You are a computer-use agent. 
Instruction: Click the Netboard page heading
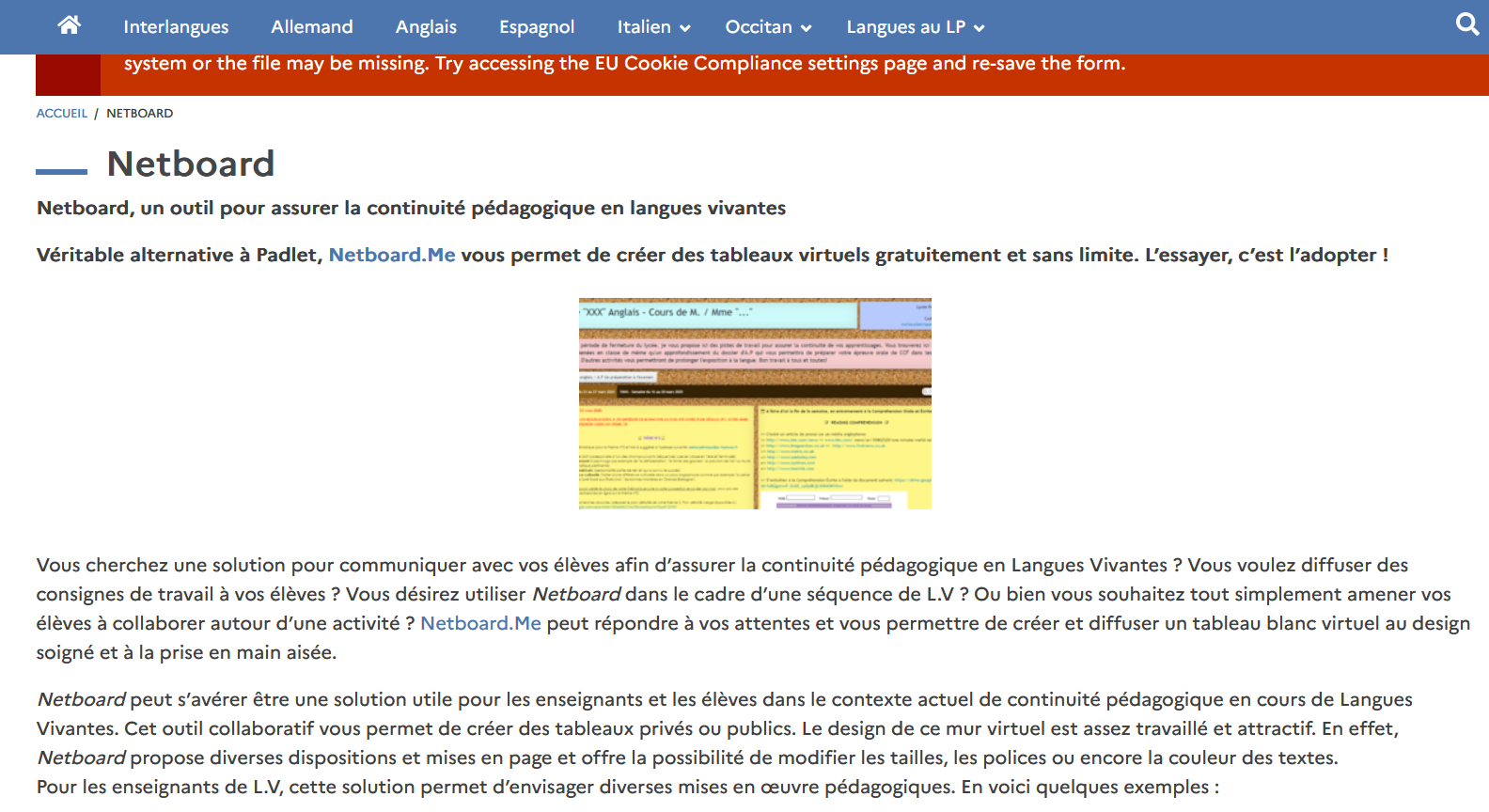tap(191, 164)
